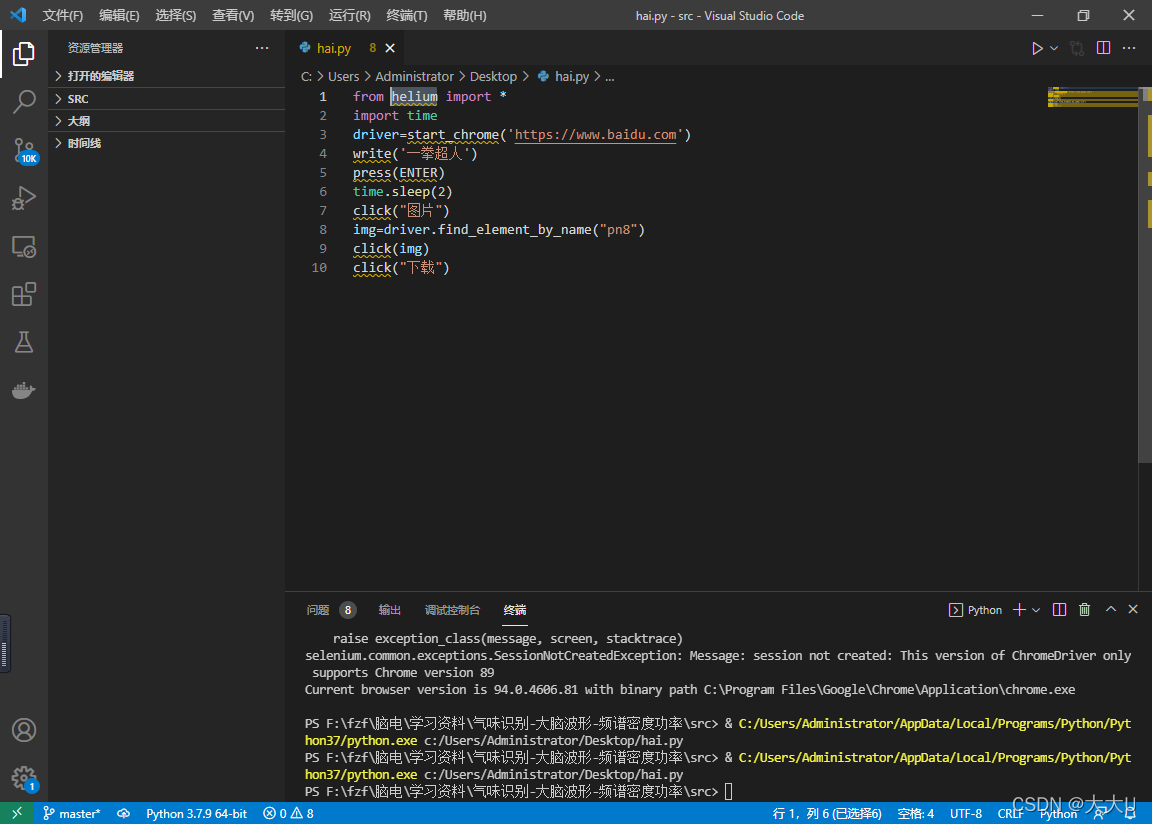Click terminal prompt input line

click(729, 791)
